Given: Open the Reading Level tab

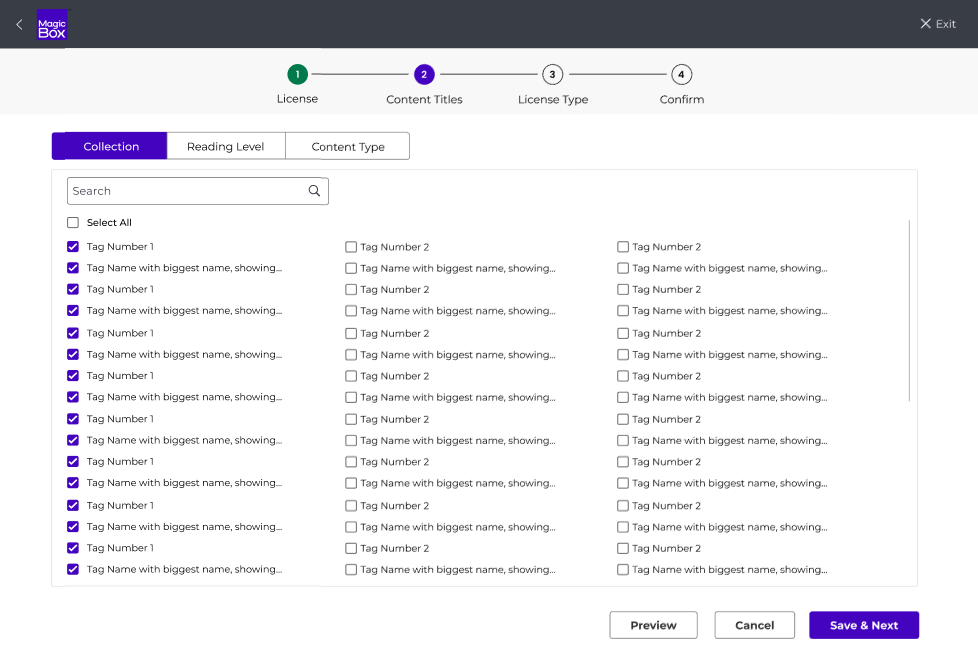Looking at the screenshot, I should tap(226, 146).
